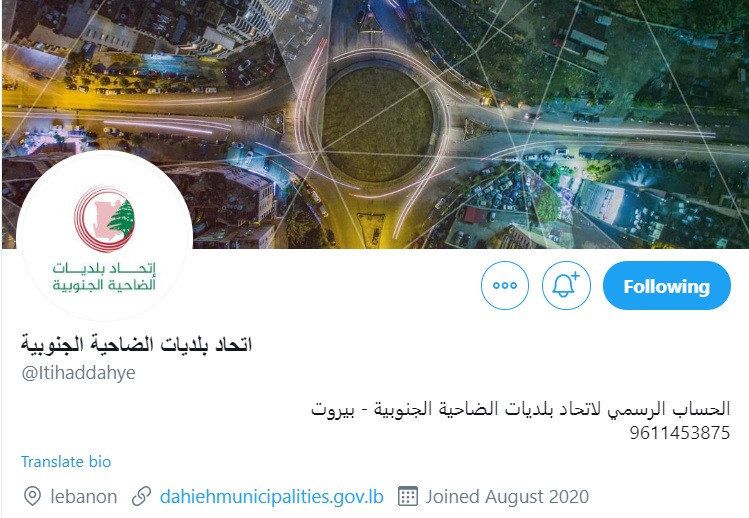
Task: Click the calendar icon next to Joined
Action: pyautogui.click(x=407, y=496)
